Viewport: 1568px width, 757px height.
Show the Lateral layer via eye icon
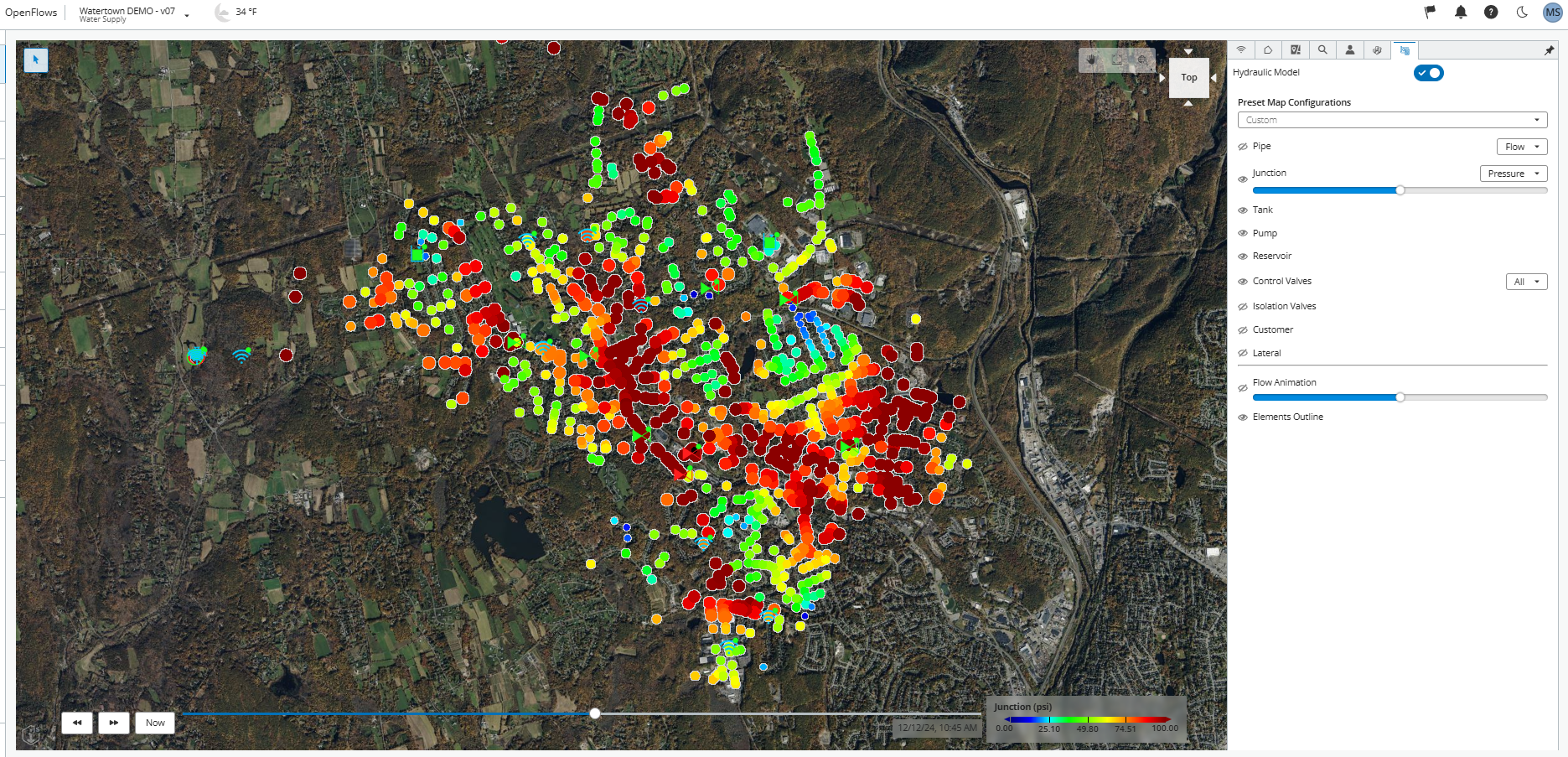click(x=1243, y=354)
